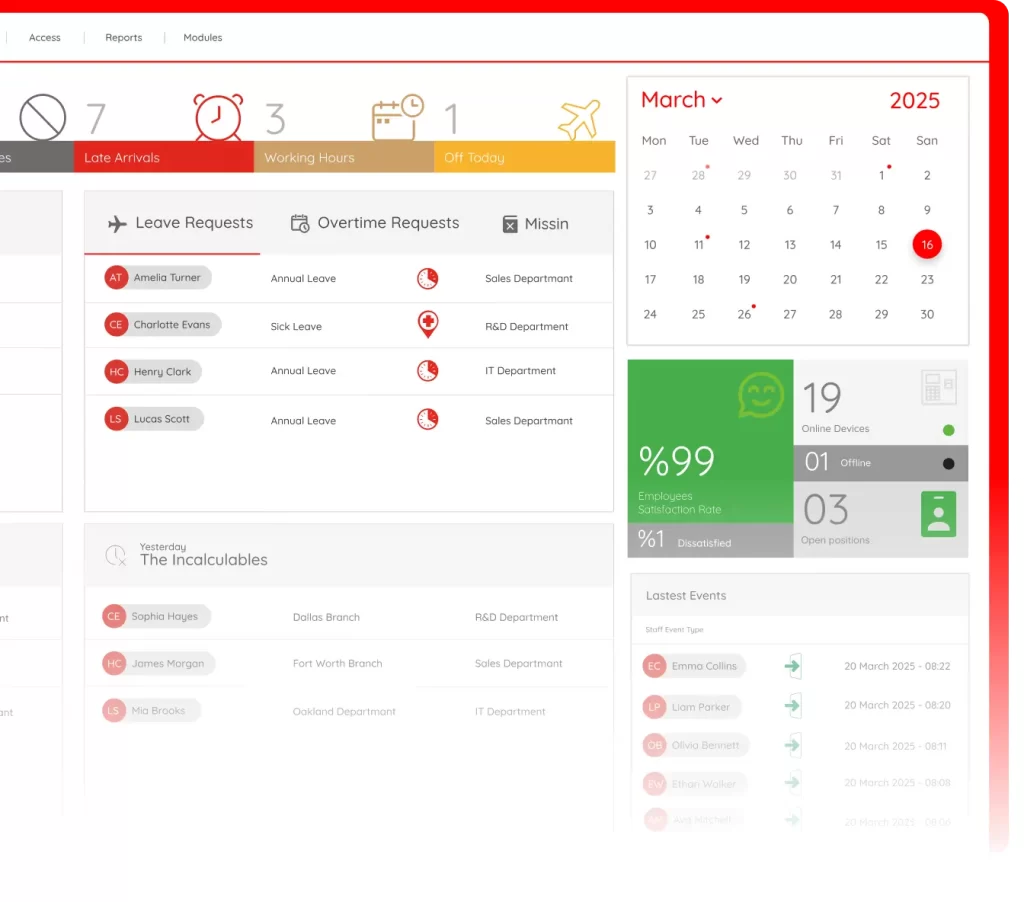Switch to the Missin tab
The image size is (1024, 902).
point(536,224)
